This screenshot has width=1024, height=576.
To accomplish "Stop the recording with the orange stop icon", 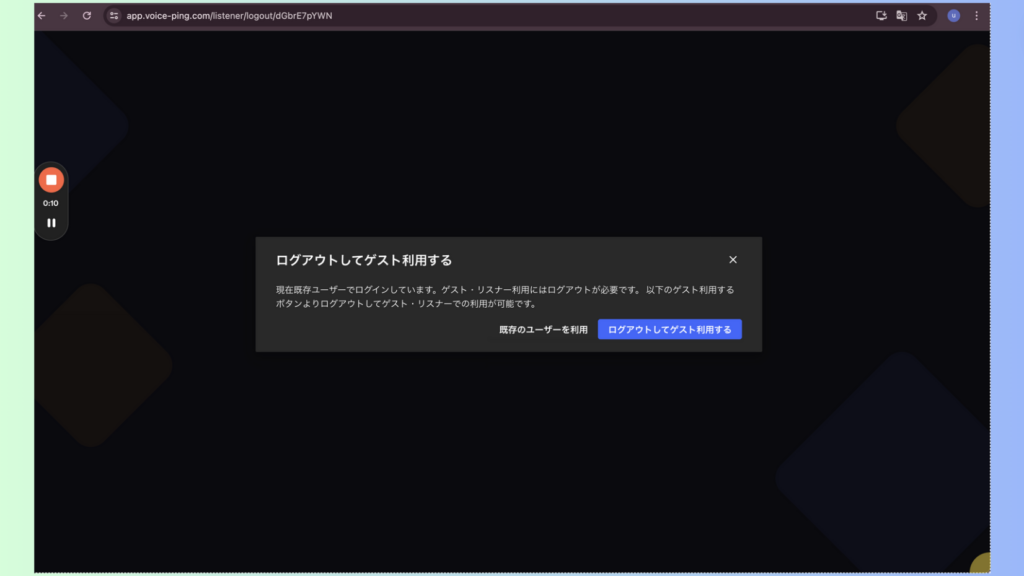I will [51, 179].
